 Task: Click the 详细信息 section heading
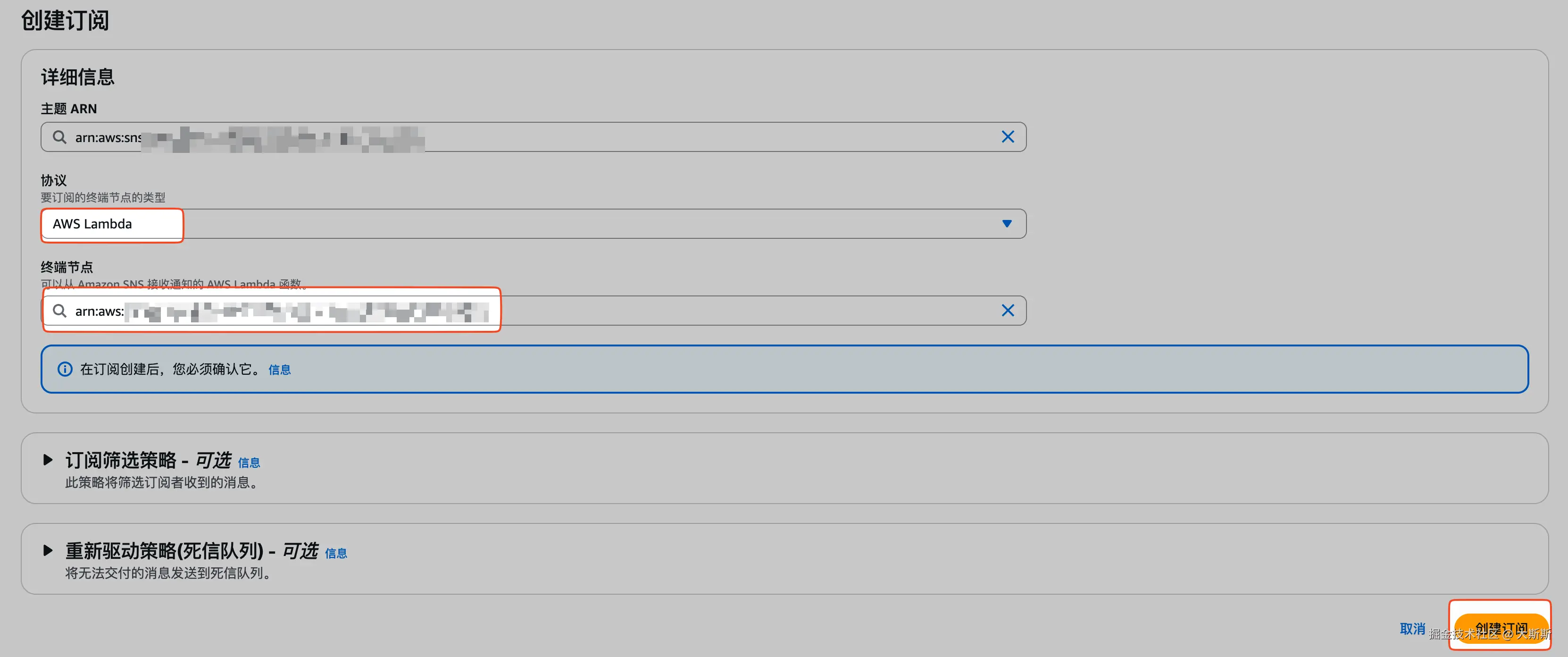(x=78, y=77)
